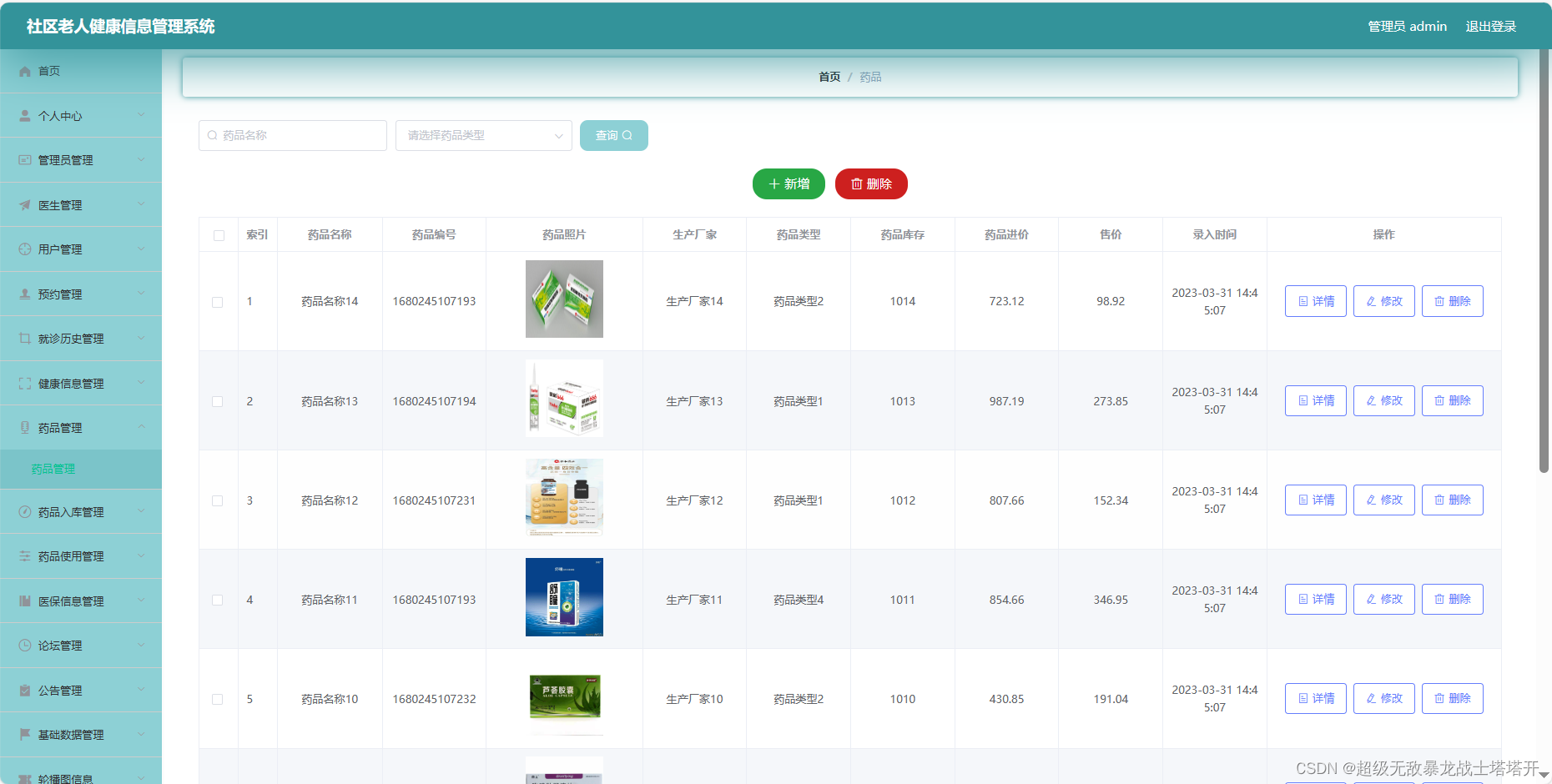Check the box for row 药品名称13
Viewport: 1552px width, 784px height.
coord(218,401)
